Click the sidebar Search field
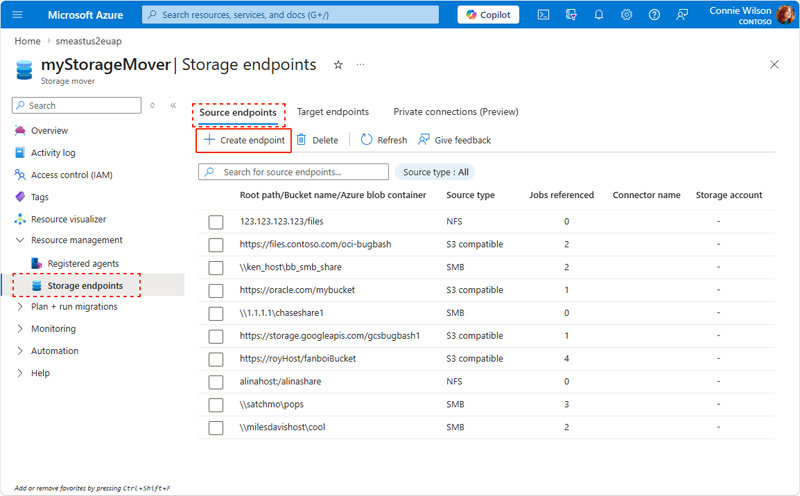Viewport: 800px width, 496px height. click(77, 105)
